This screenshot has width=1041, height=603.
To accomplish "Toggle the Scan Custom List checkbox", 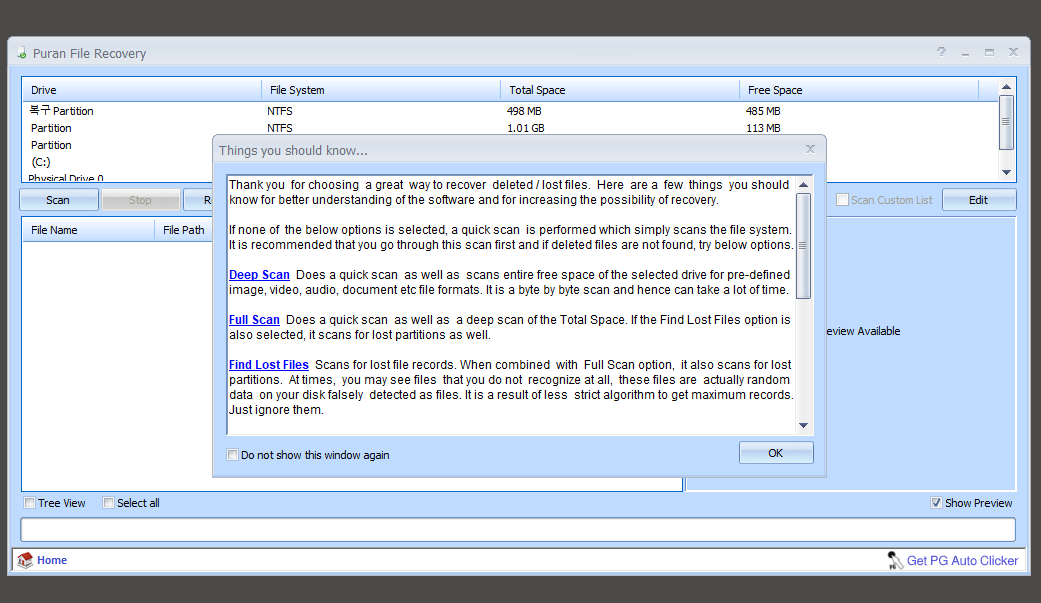I will click(842, 200).
